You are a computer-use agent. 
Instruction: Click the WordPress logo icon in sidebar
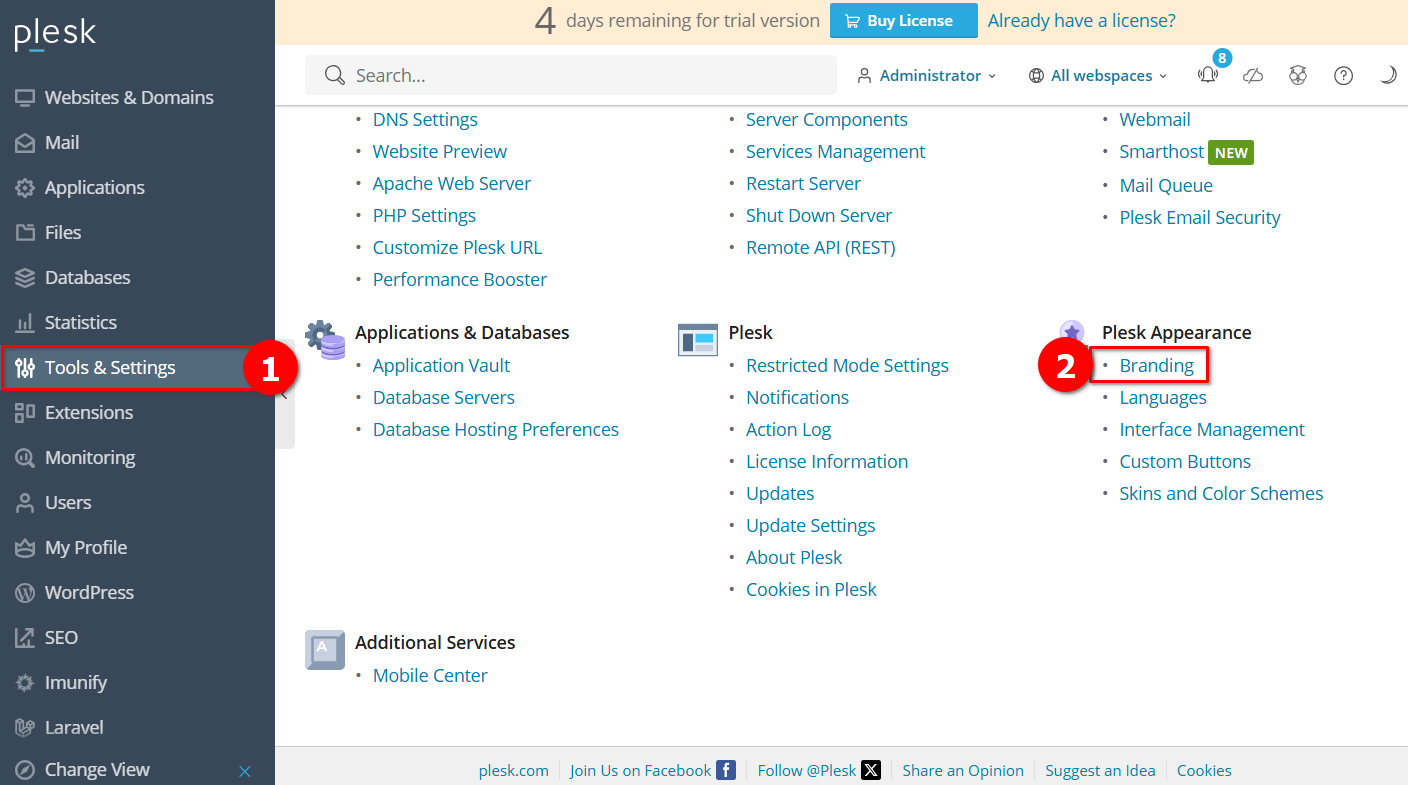click(x=25, y=593)
